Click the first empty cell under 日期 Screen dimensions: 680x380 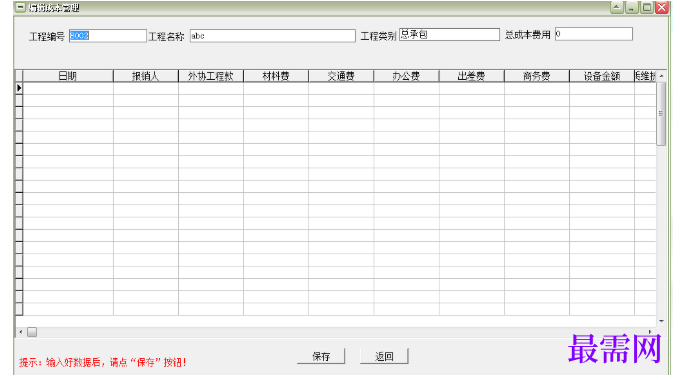click(x=68, y=88)
